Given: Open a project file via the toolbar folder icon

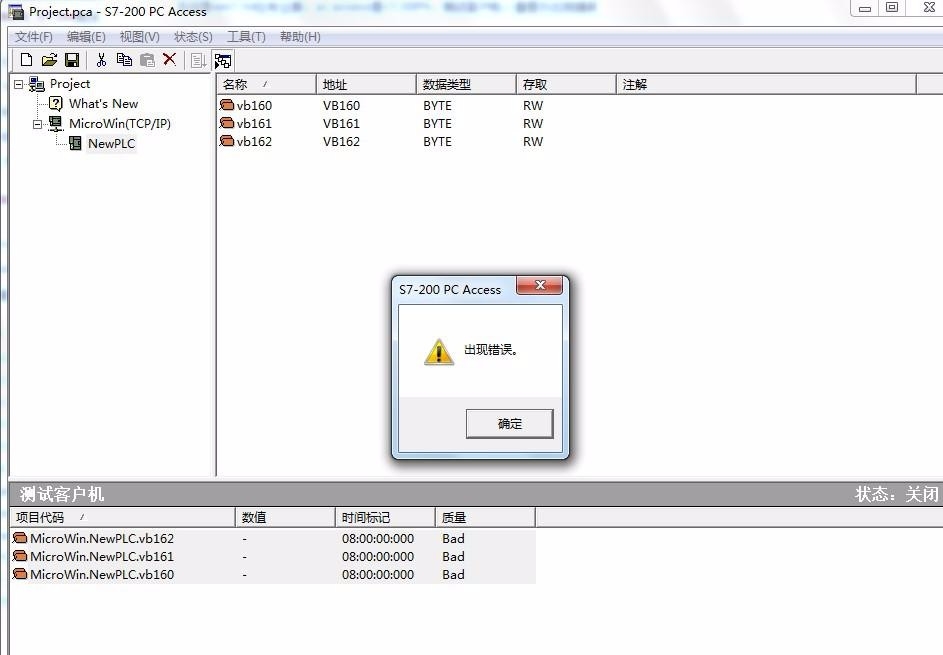Looking at the screenshot, I should pyautogui.click(x=49, y=60).
